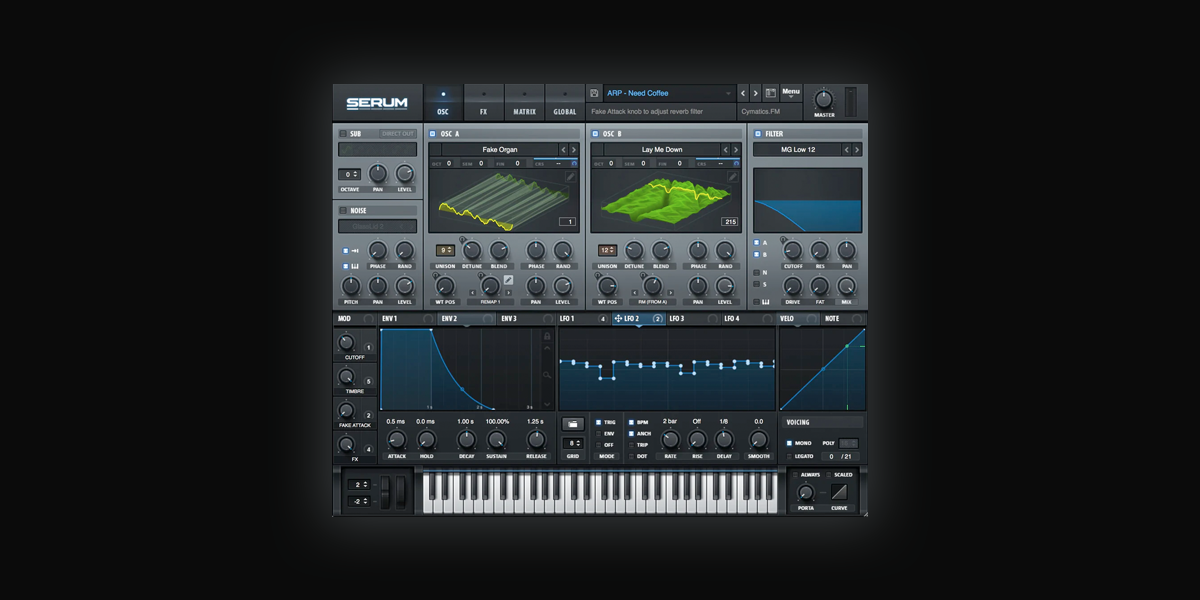Open the Fake Organ wavetable selector
The height and width of the screenshot is (600, 1200).
pos(499,150)
